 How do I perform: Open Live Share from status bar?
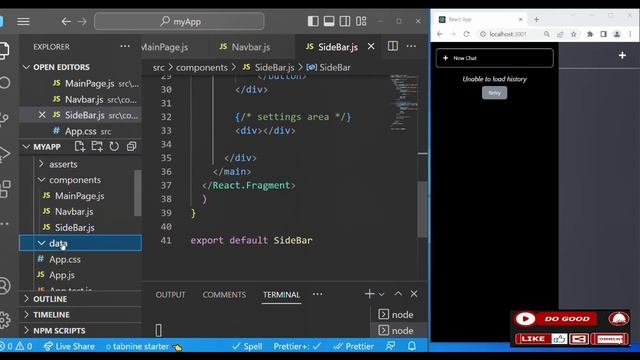[x=69, y=347]
